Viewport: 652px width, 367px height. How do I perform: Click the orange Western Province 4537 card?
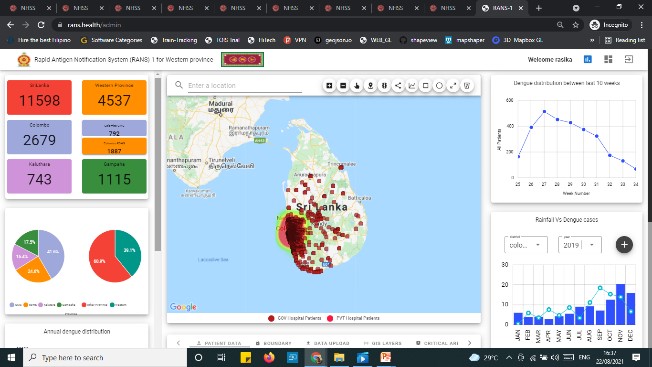click(114, 97)
